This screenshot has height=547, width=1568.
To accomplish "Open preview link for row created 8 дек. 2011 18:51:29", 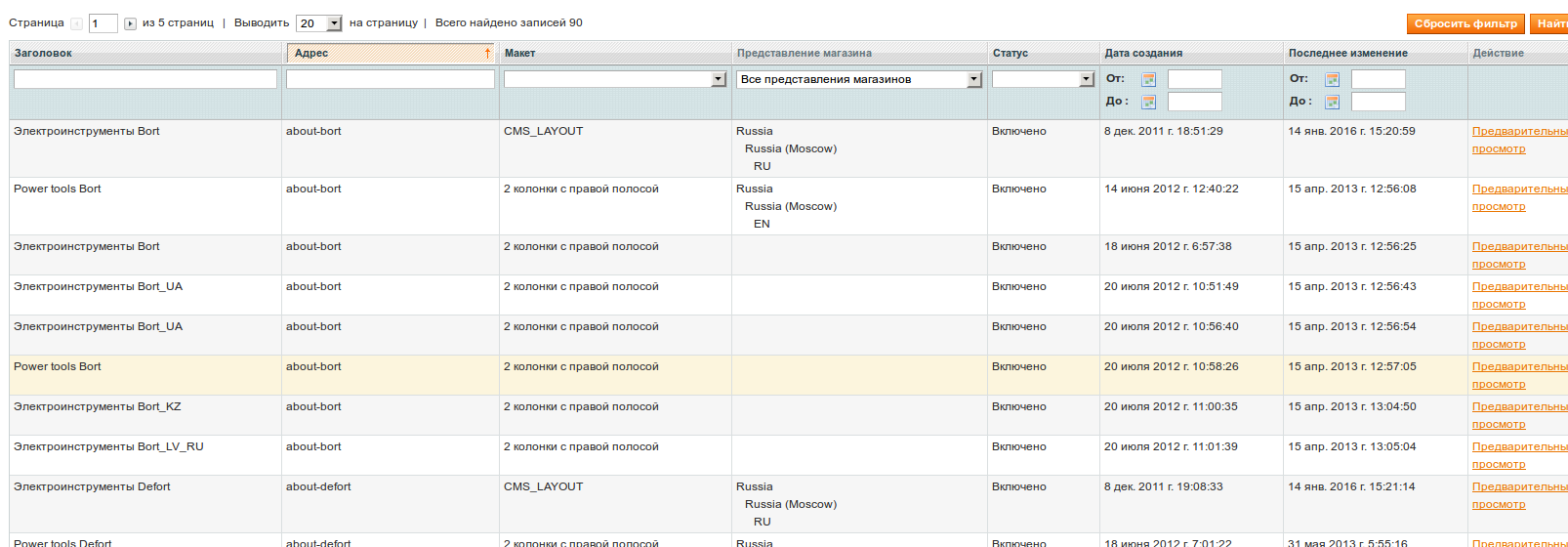I will 1519,140.
